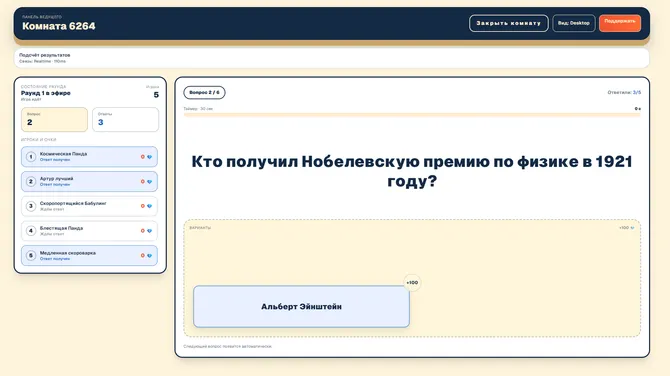Click the gem icon next to Блестящая Панда
The width and height of the screenshot is (670, 376).
[x=150, y=231]
